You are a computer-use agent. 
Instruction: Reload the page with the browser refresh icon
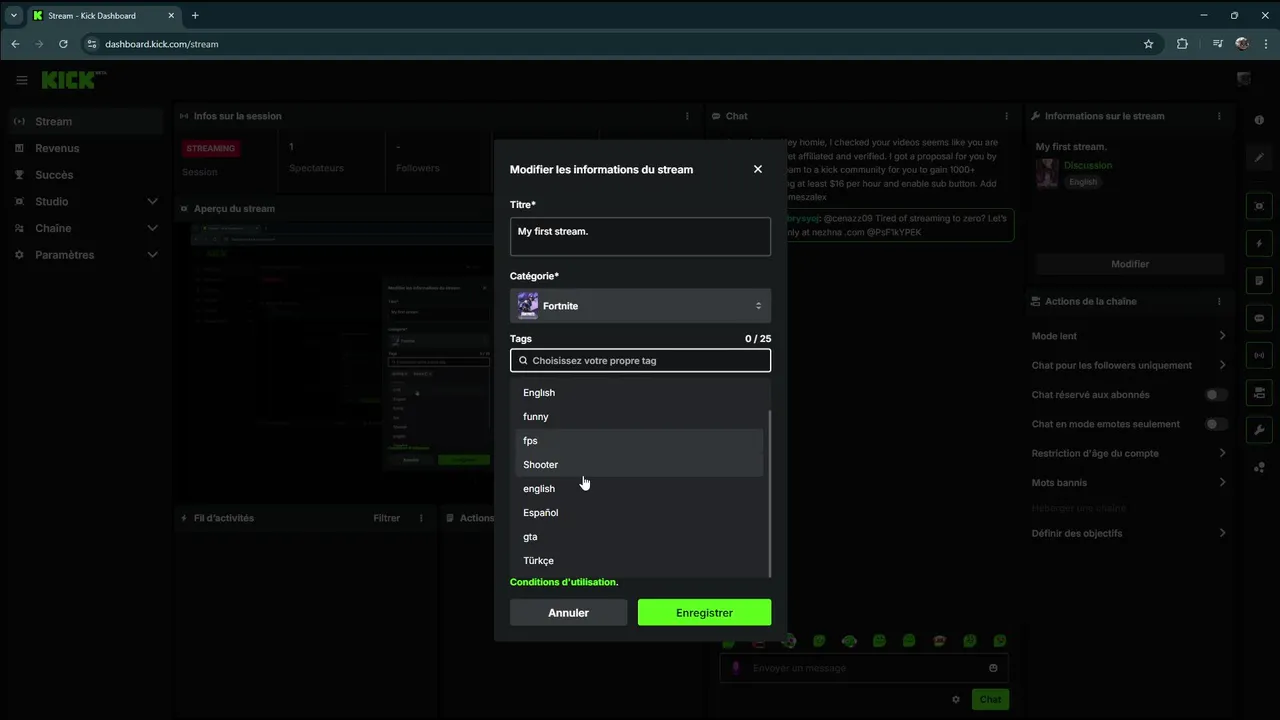(63, 44)
